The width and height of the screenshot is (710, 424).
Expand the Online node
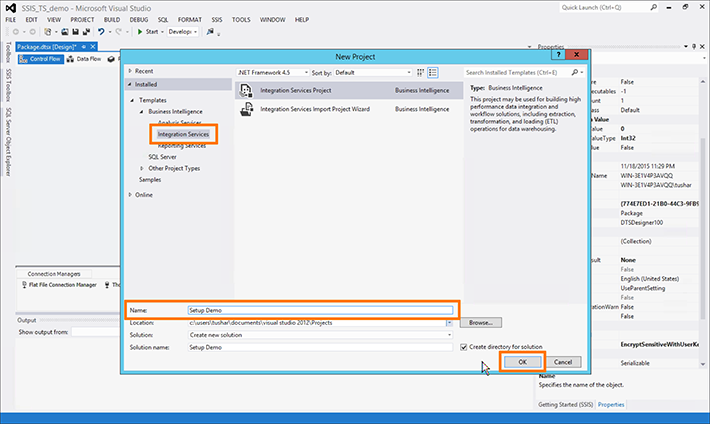(130, 195)
